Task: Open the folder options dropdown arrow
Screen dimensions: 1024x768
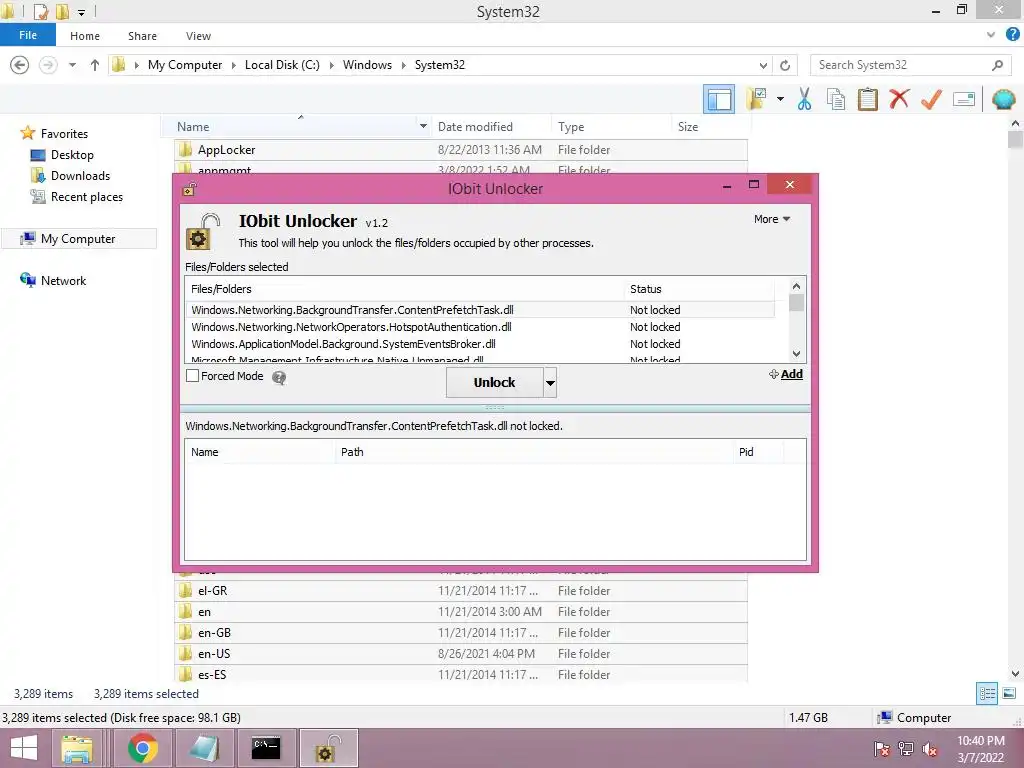Action: coord(780,99)
